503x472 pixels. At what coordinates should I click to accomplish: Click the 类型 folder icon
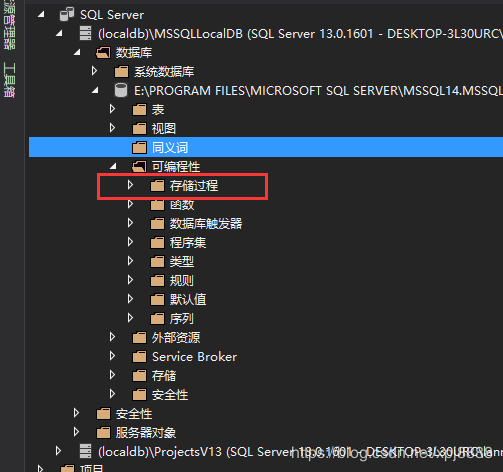pyautogui.click(x=157, y=261)
